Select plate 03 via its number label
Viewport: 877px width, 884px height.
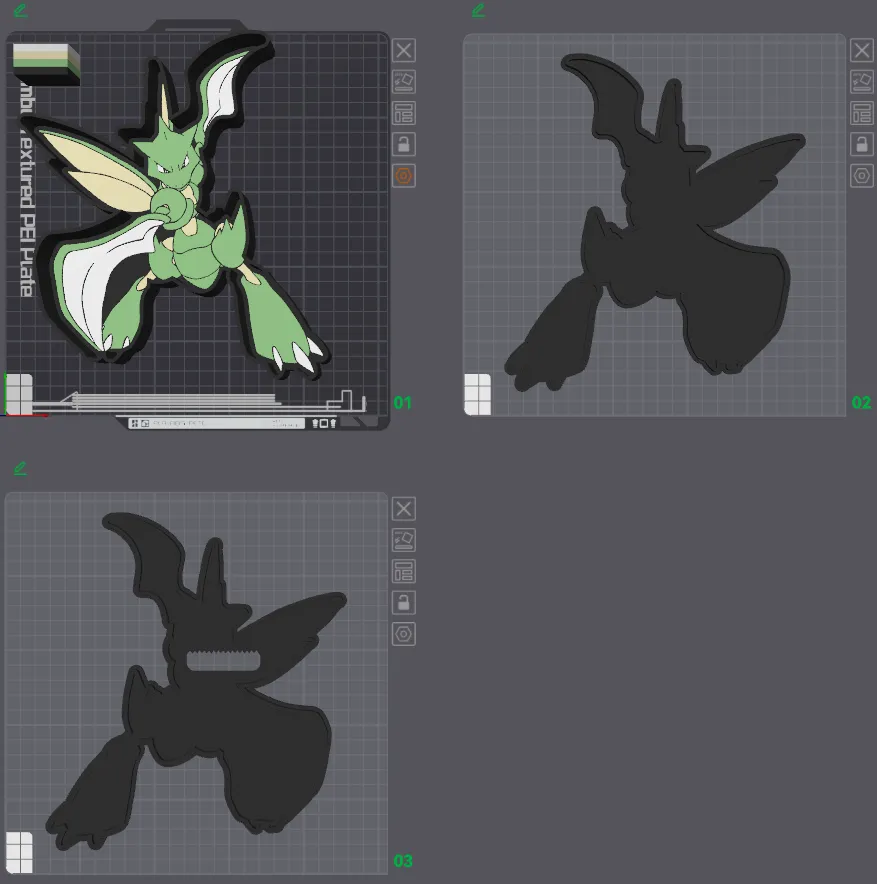pos(404,858)
